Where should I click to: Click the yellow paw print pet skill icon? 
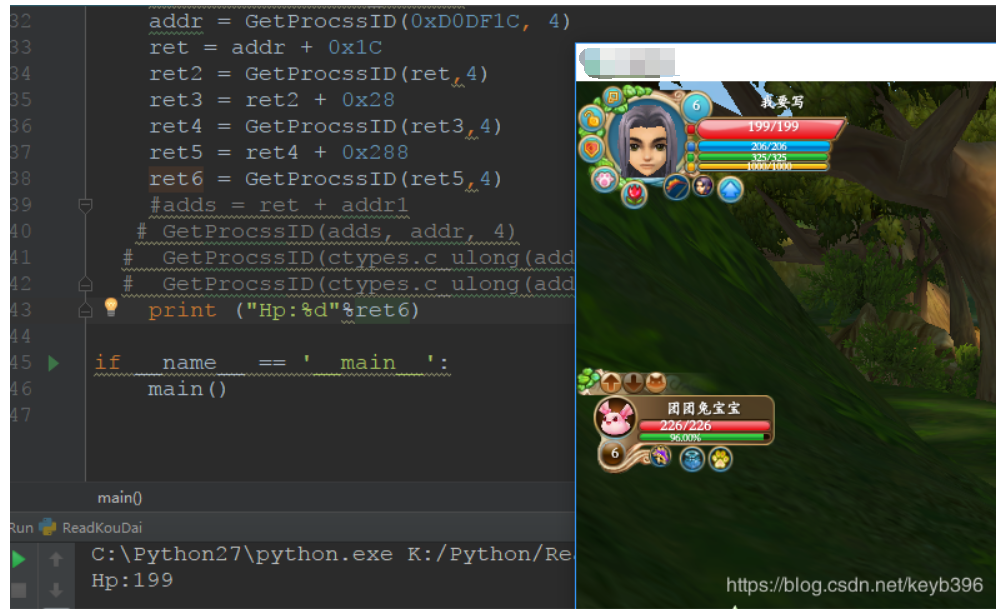pyautogui.click(x=720, y=458)
